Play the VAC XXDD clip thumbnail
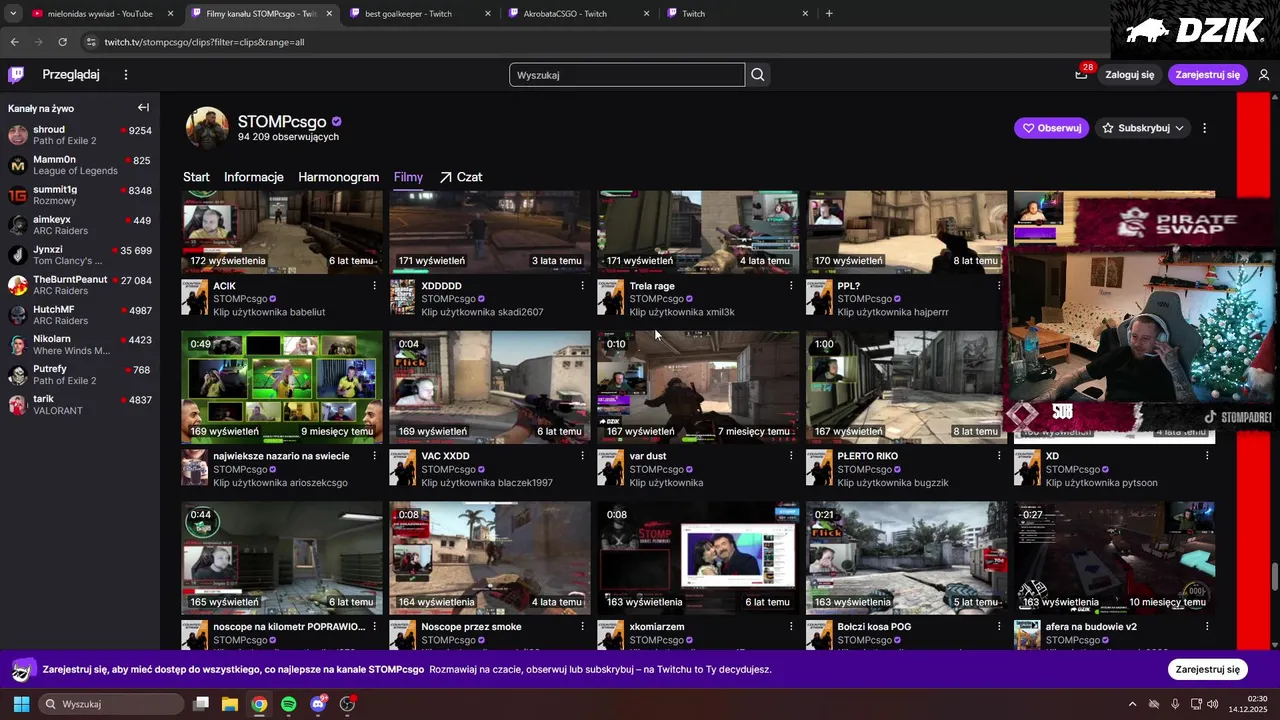This screenshot has height=720, width=1280. (x=490, y=387)
